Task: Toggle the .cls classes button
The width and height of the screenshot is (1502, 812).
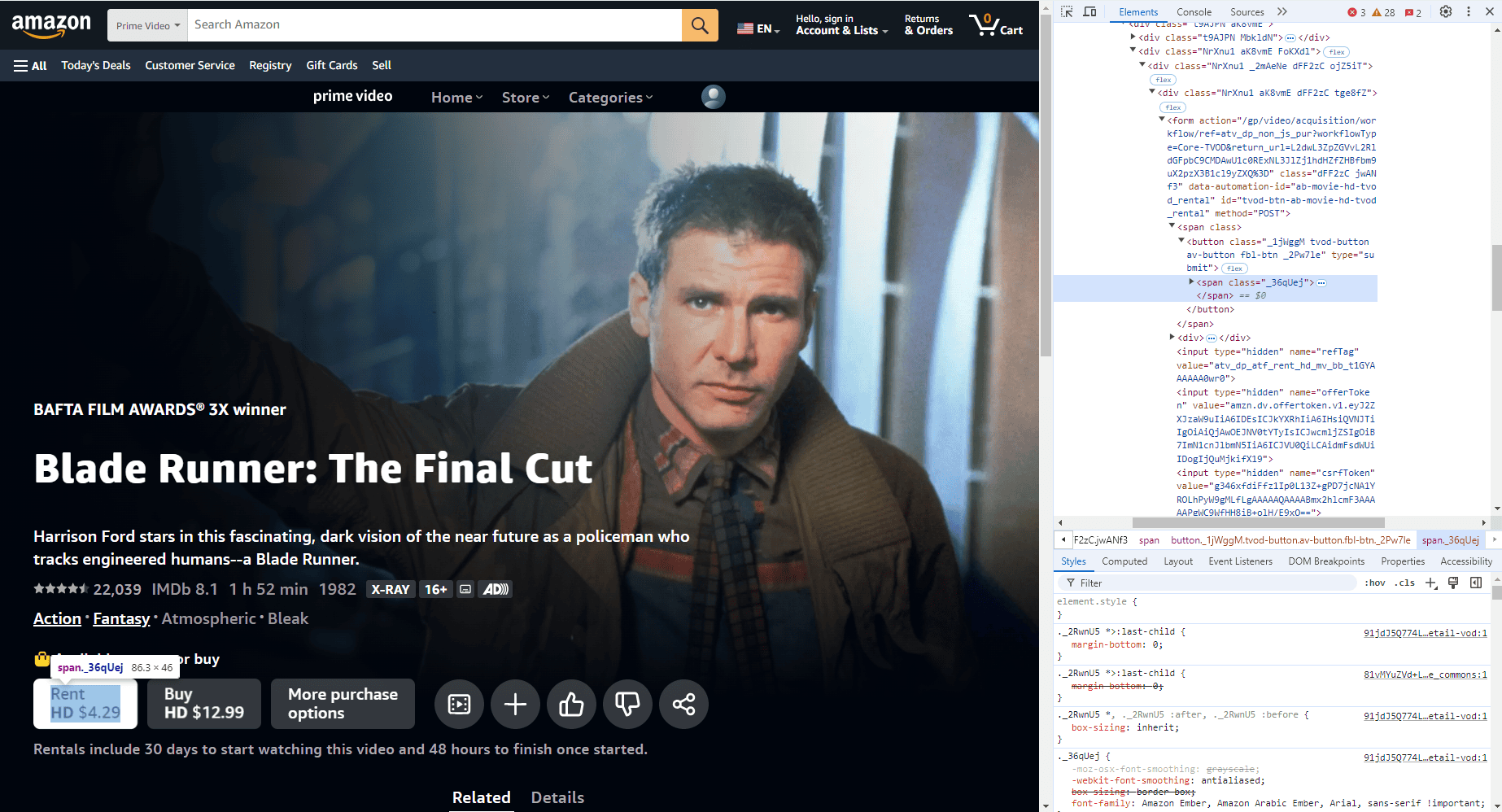Action: [x=1404, y=583]
